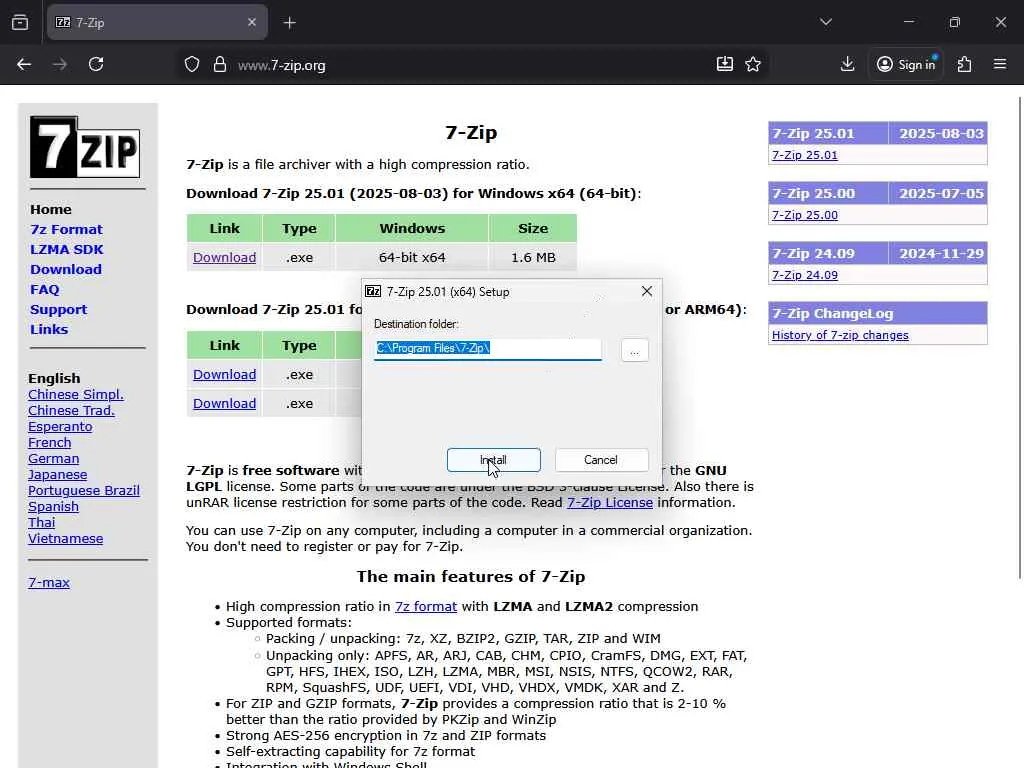Screen dimensions: 1024x768
Task: Switch language to Esperanto
Action: click(60, 426)
